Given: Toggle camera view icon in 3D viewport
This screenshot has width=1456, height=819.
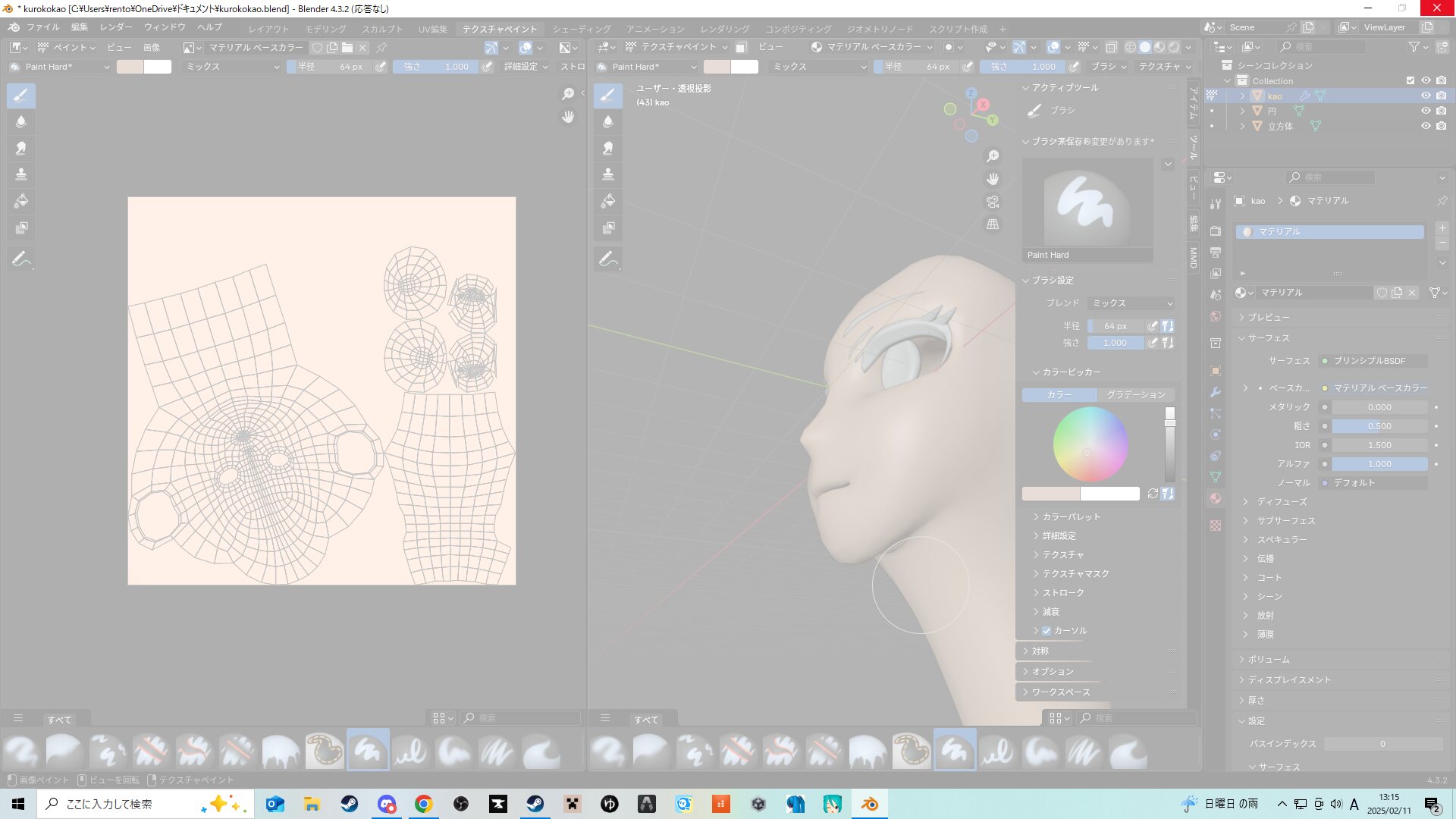Looking at the screenshot, I should point(992,202).
